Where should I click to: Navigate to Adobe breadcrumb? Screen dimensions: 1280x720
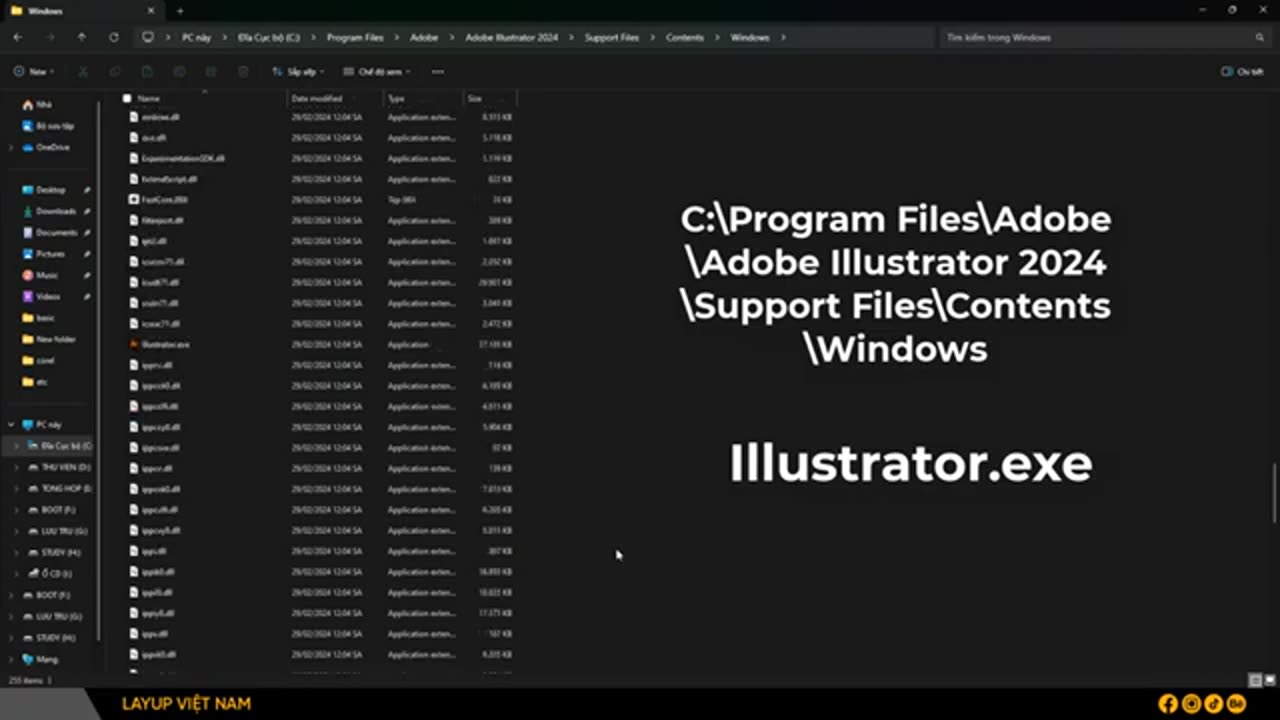point(424,37)
